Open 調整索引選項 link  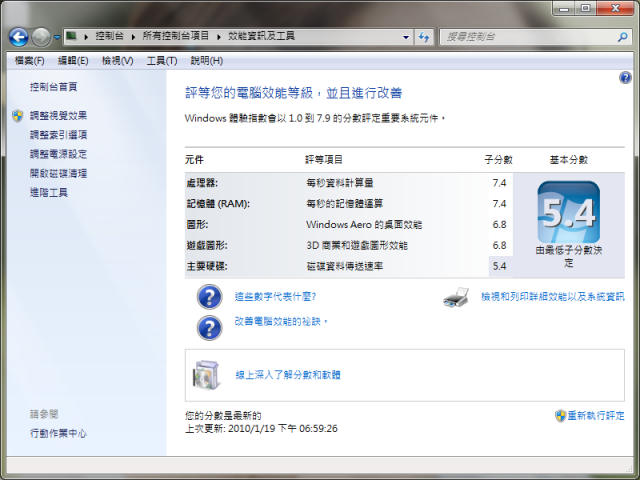tap(58, 135)
